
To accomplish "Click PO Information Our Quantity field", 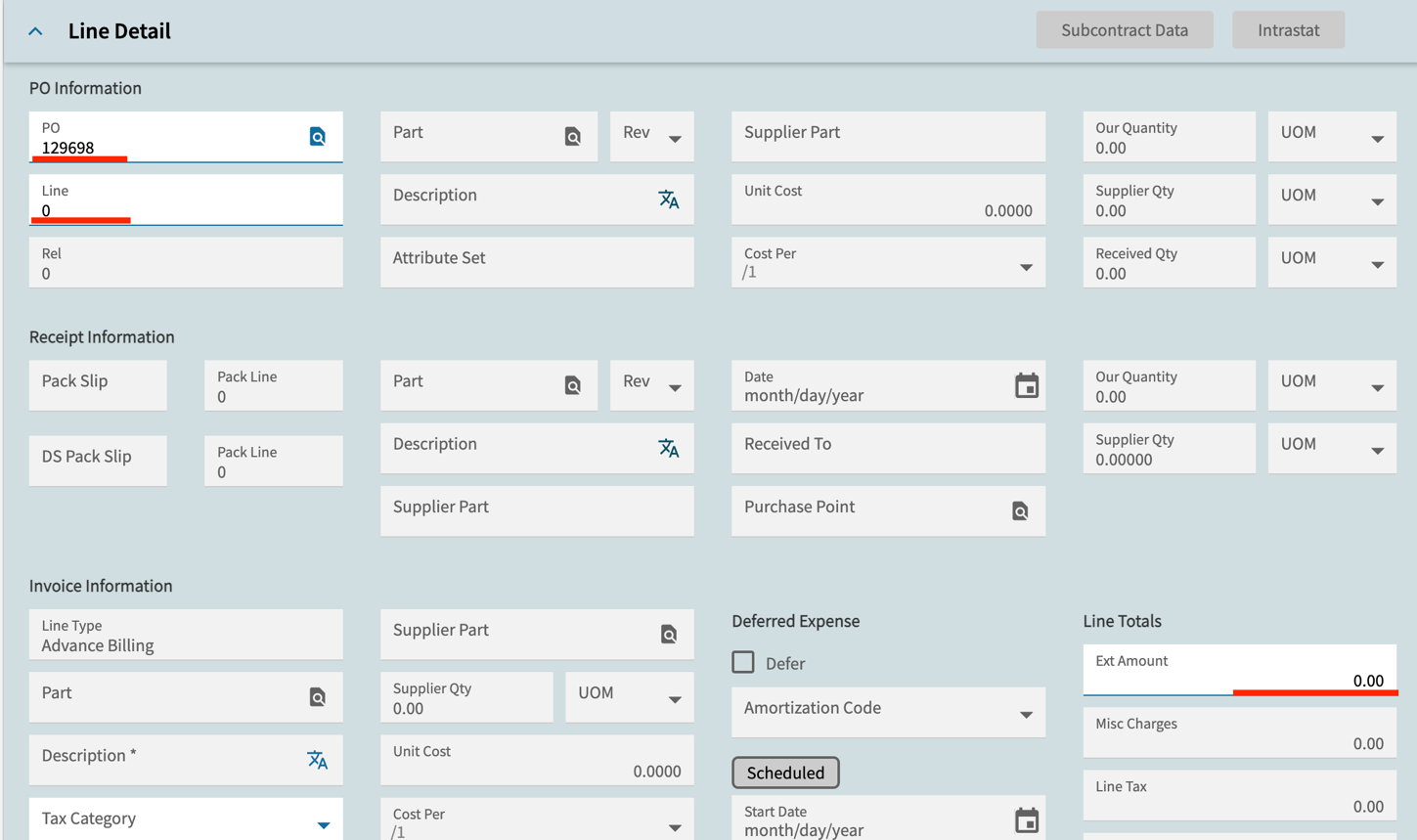I will [x=1170, y=136].
